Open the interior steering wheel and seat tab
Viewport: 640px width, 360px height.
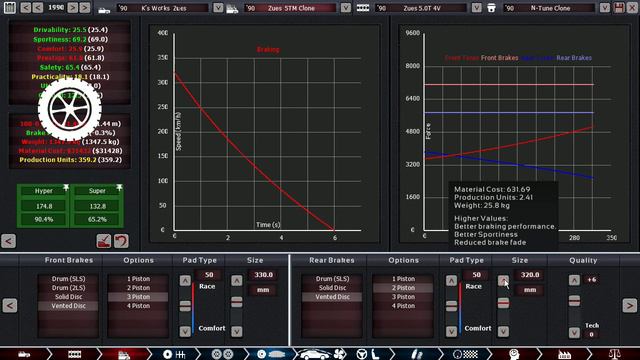coord(367,354)
